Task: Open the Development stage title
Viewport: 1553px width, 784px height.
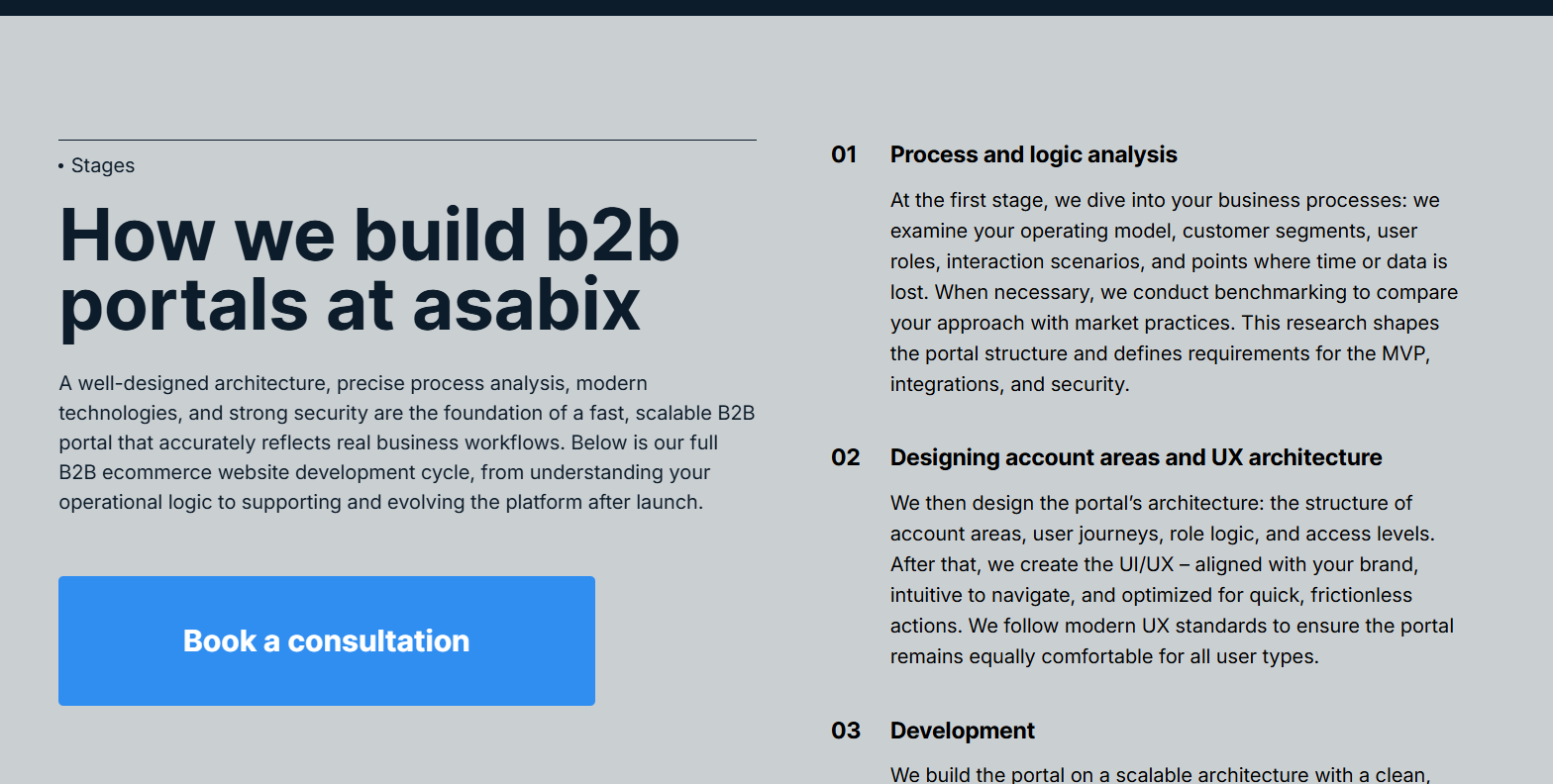Action: pos(962,731)
